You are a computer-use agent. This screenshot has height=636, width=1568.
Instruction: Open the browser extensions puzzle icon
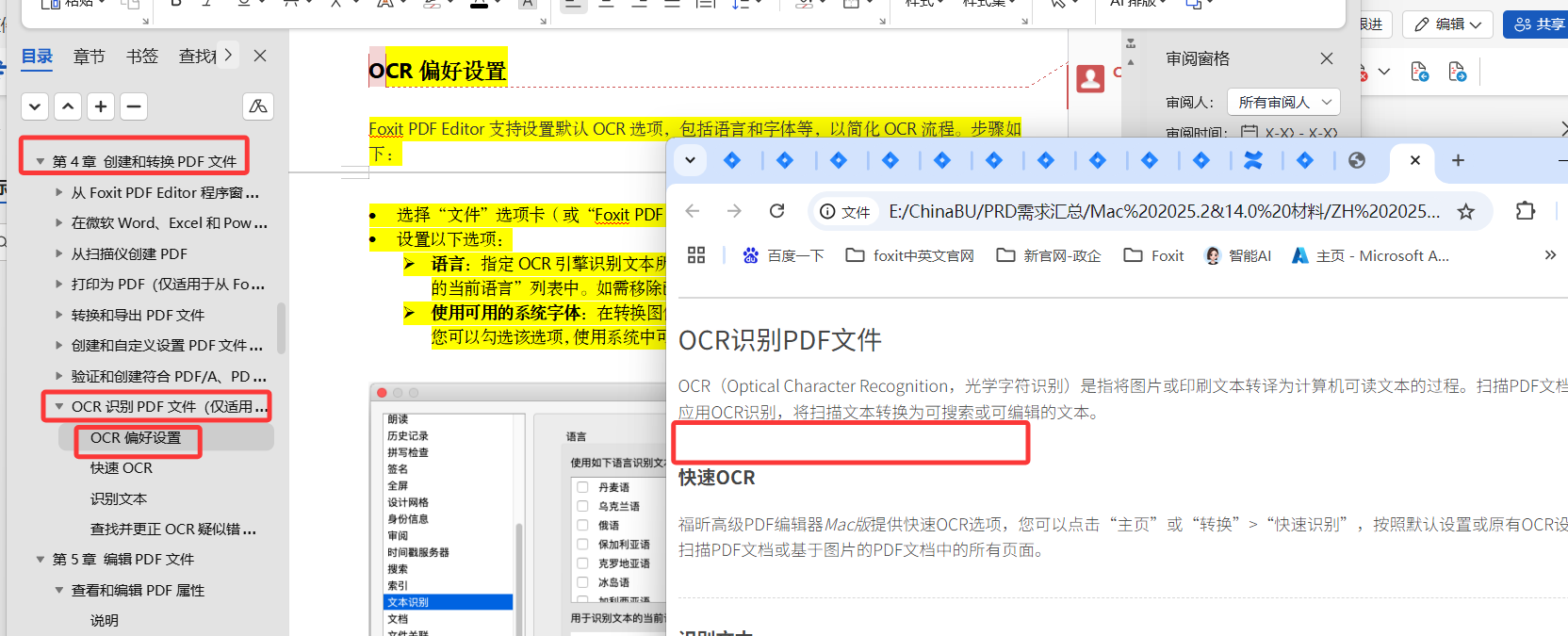(x=1525, y=211)
